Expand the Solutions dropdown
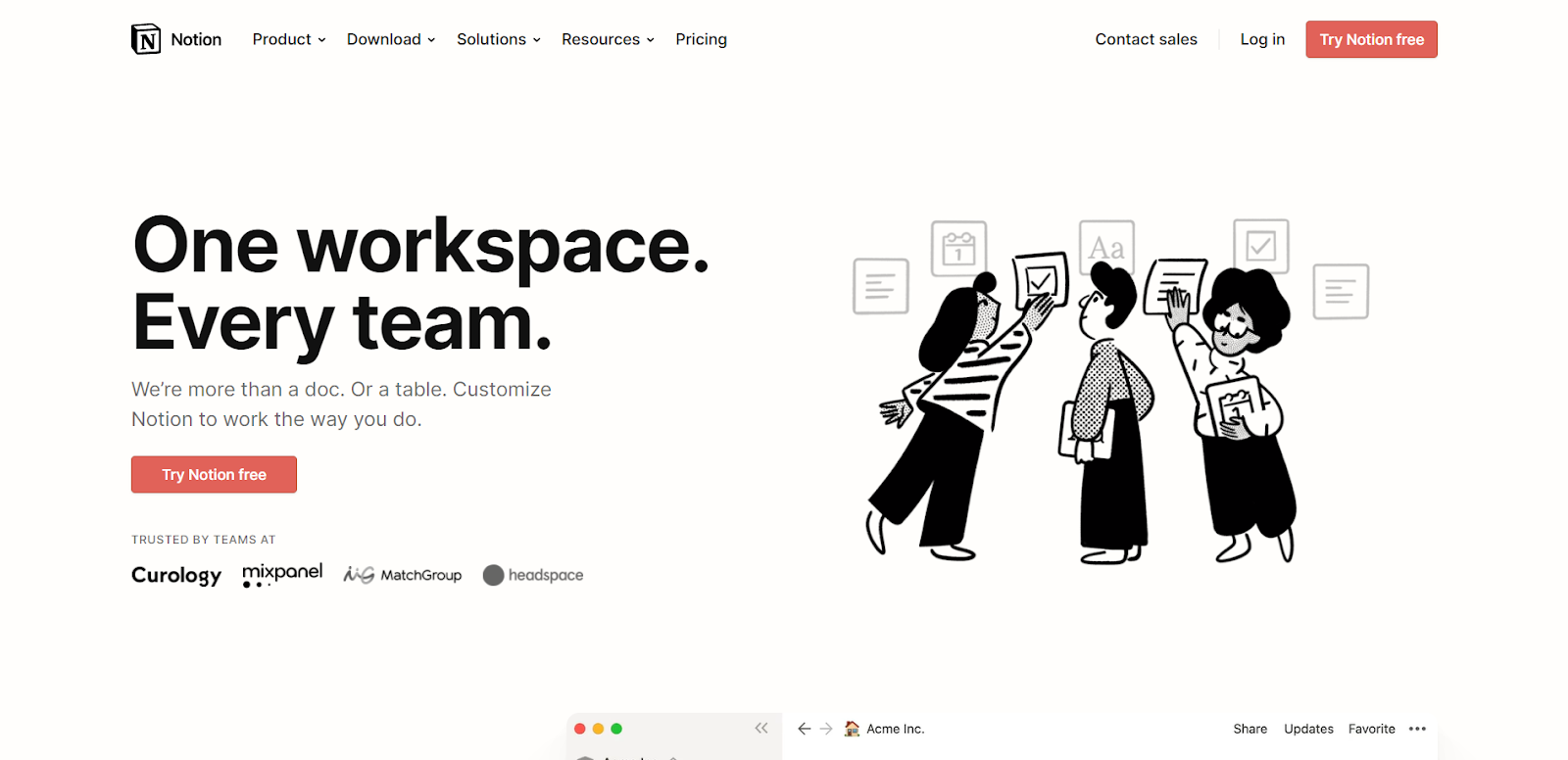The image size is (1568, 760). pos(499,39)
